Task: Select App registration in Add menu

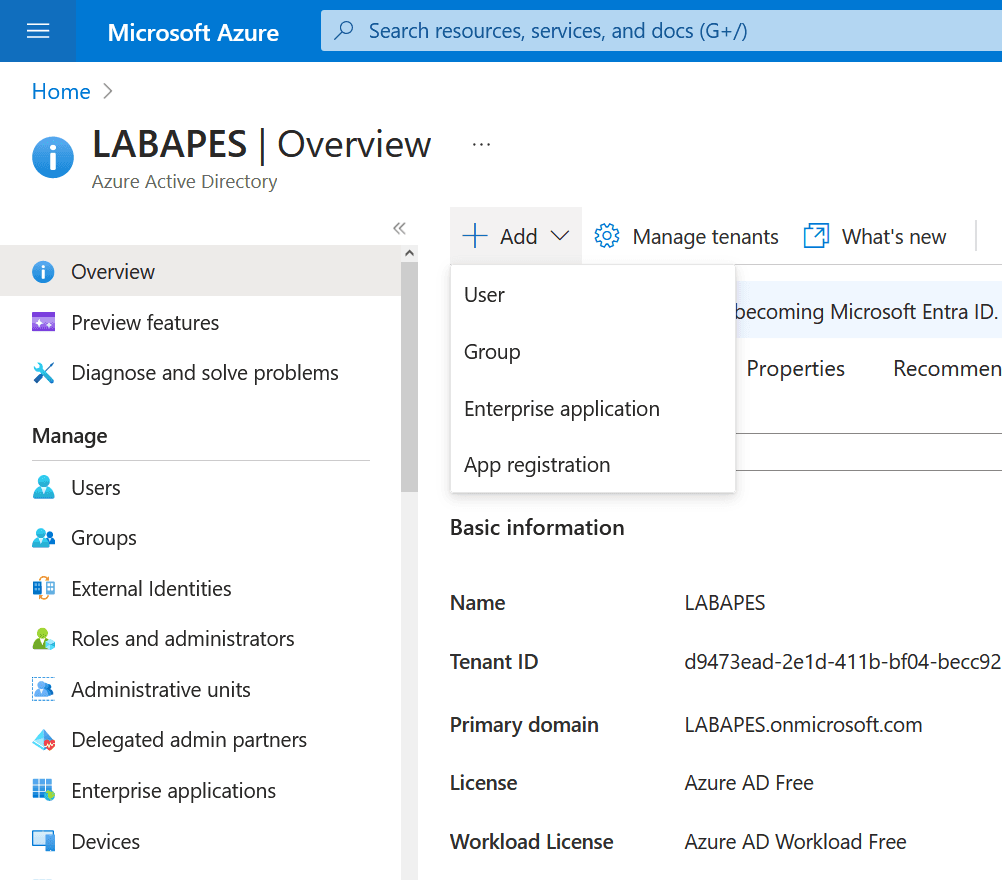Action: [x=537, y=465]
